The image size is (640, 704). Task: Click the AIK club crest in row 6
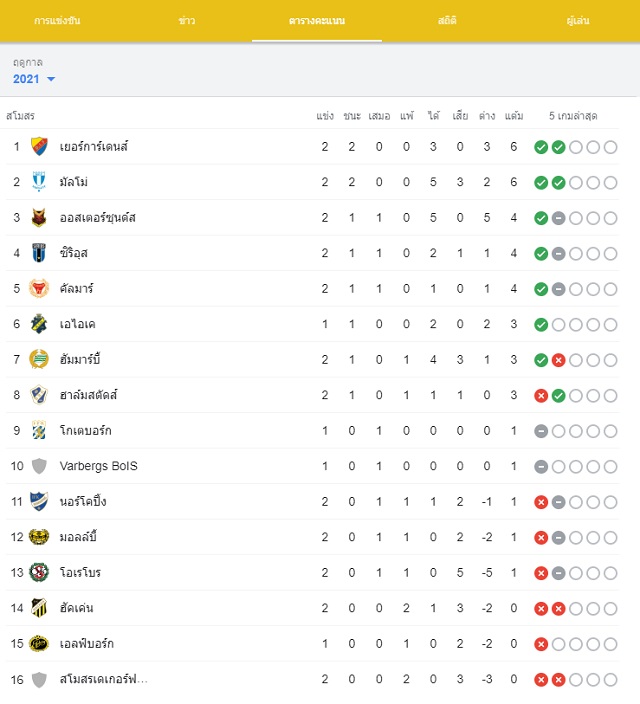39,324
